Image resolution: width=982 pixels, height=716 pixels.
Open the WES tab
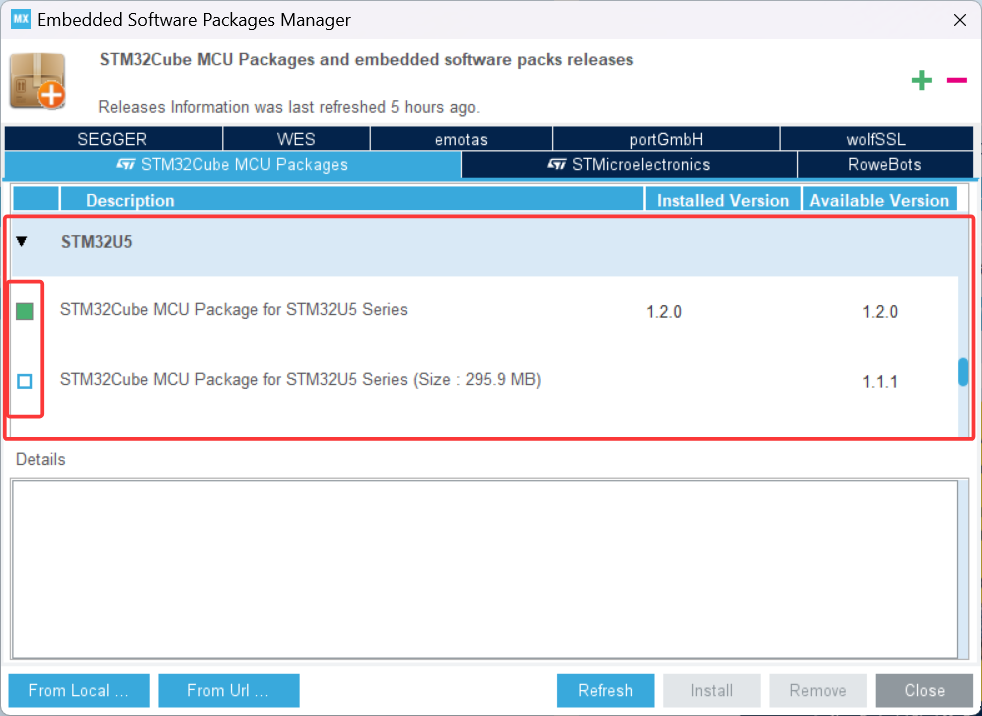click(296, 138)
